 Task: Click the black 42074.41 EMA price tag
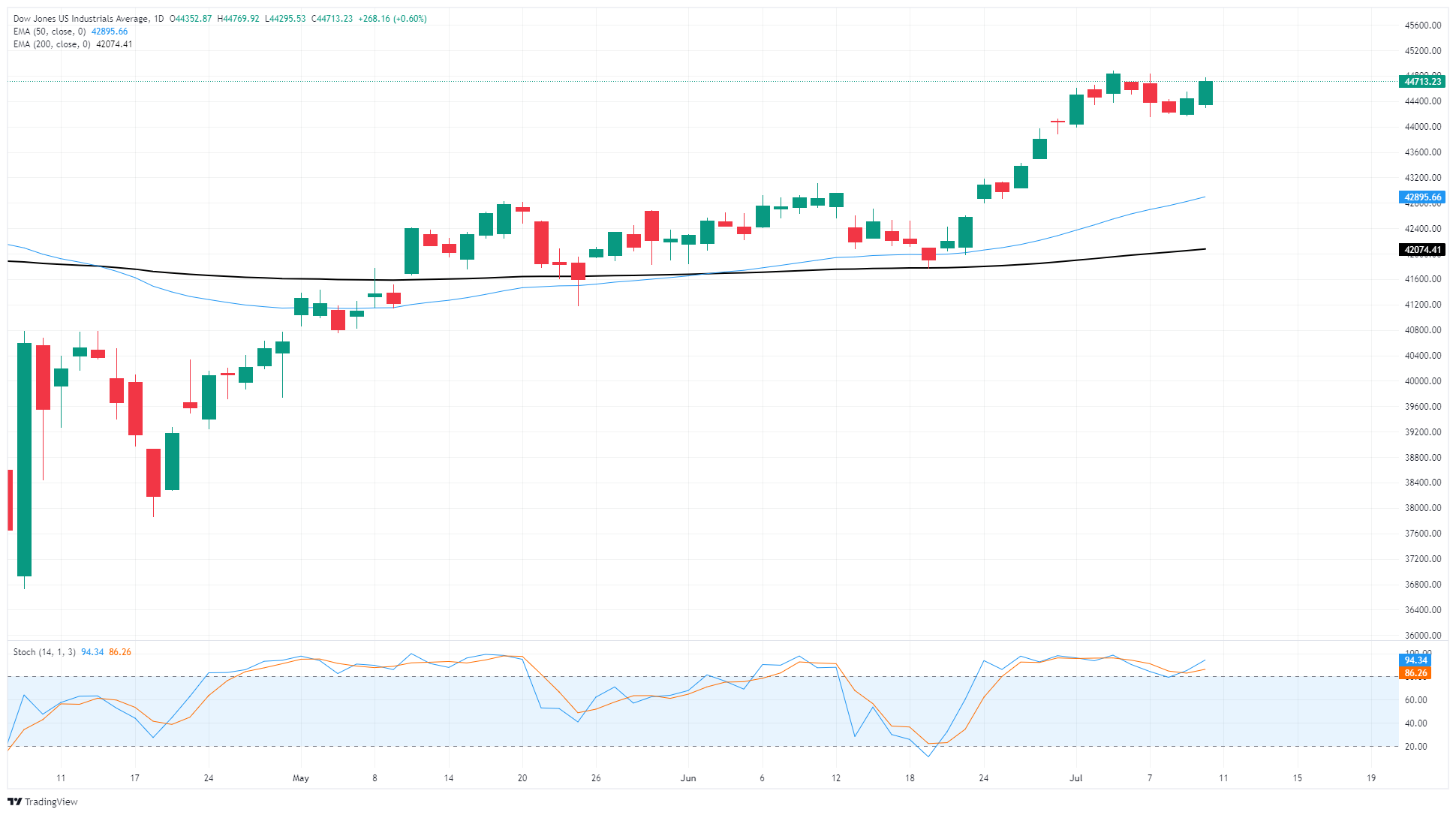tap(1422, 250)
